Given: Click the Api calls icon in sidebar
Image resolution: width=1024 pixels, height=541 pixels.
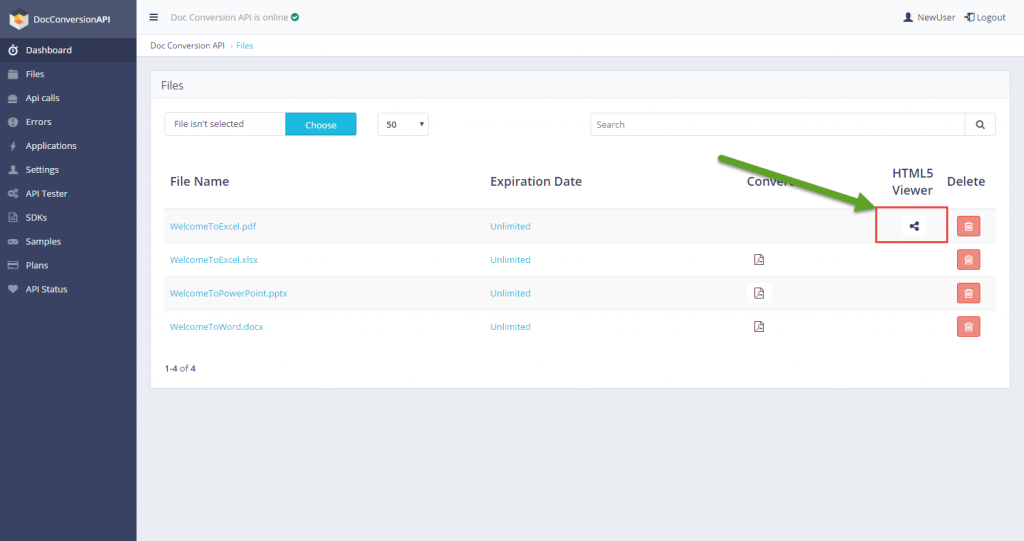Looking at the screenshot, I should pyautogui.click(x=13, y=98).
